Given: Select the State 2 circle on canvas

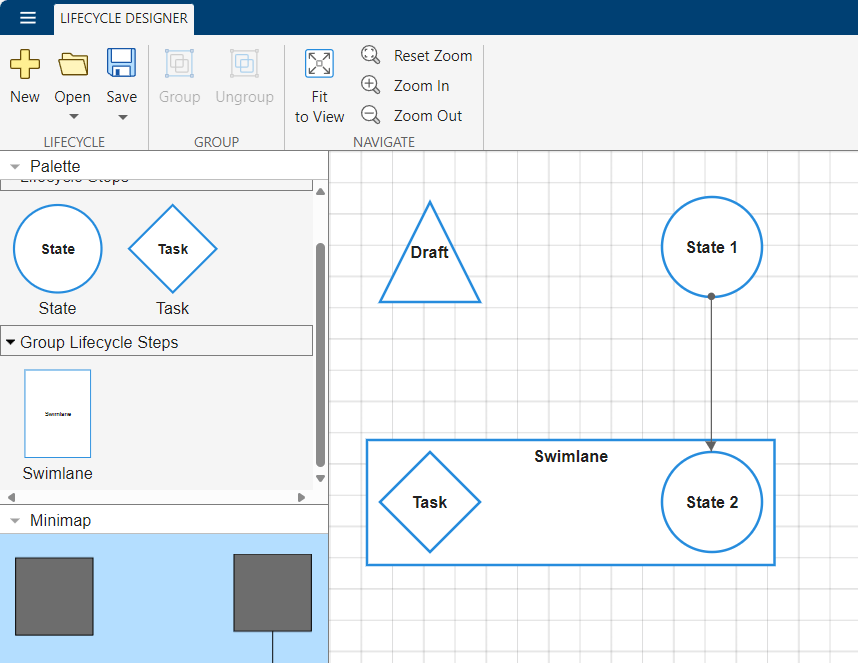Looking at the screenshot, I should click(711, 502).
